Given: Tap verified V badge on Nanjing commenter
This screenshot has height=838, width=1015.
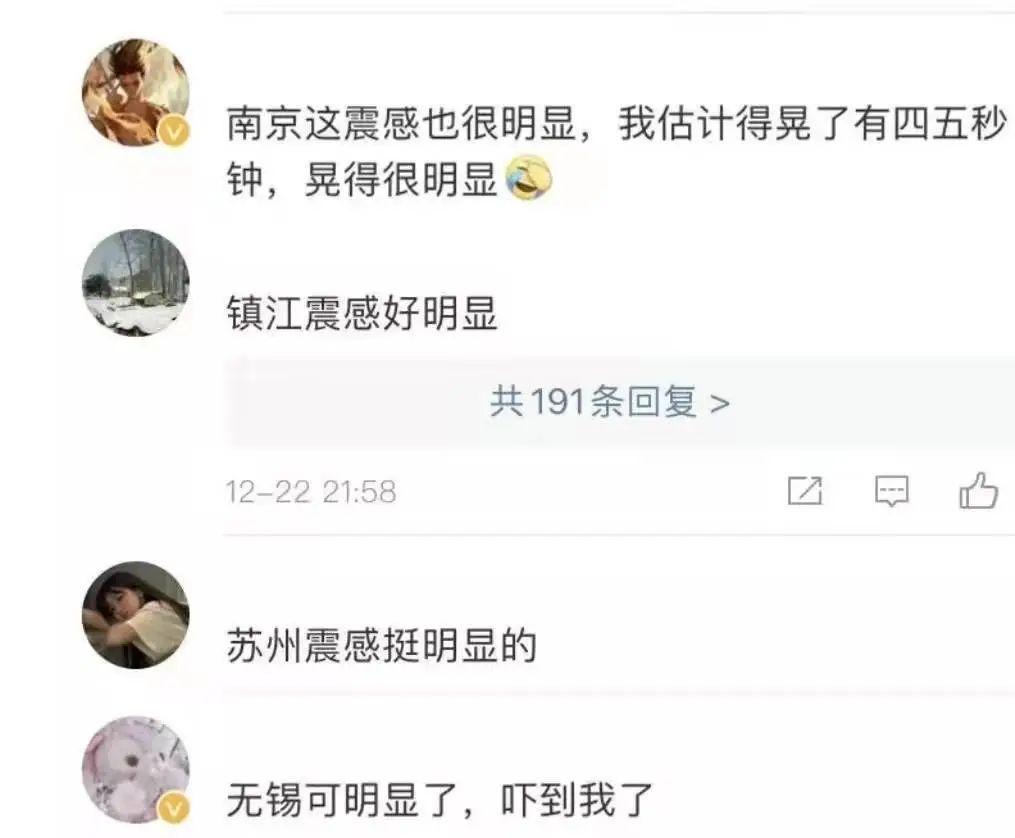Looking at the screenshot, I should pyautogui.click(x=174, y=133).
